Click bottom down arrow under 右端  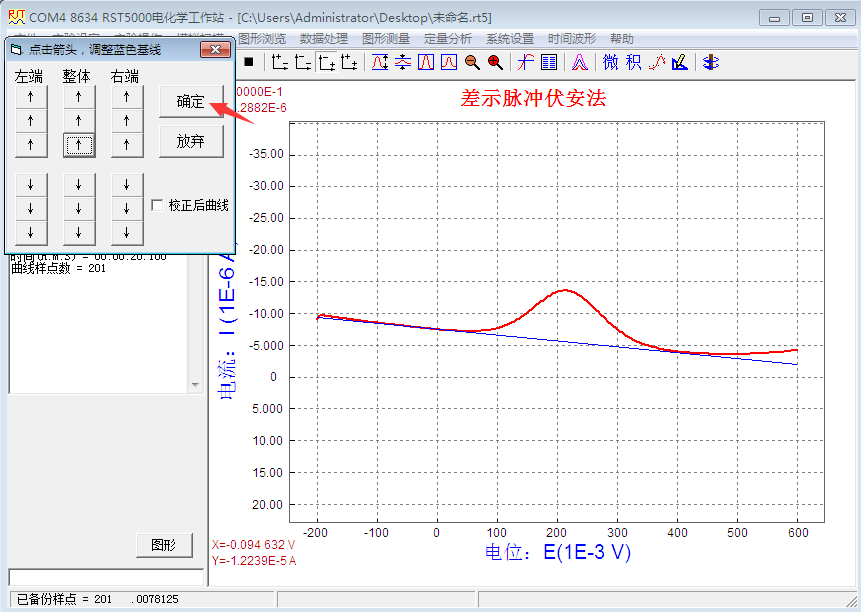(x=127, y=232)
